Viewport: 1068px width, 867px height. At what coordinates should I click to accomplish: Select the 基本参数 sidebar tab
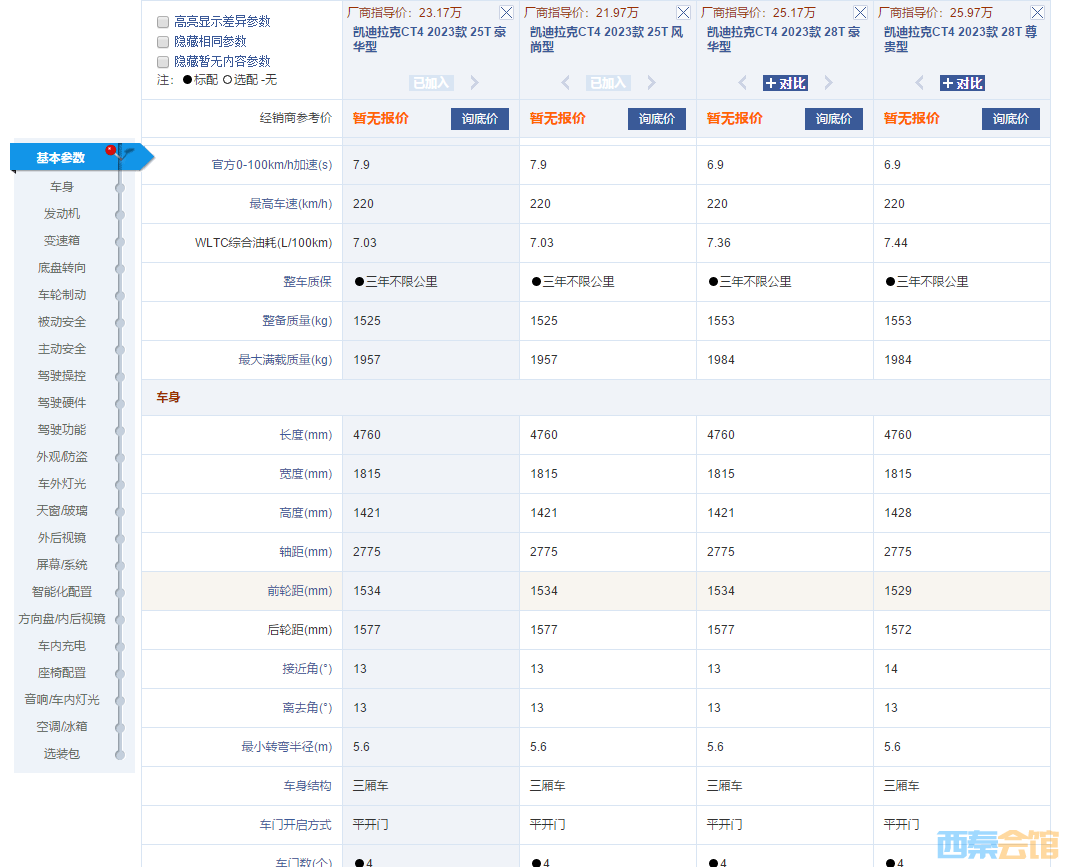62,157
